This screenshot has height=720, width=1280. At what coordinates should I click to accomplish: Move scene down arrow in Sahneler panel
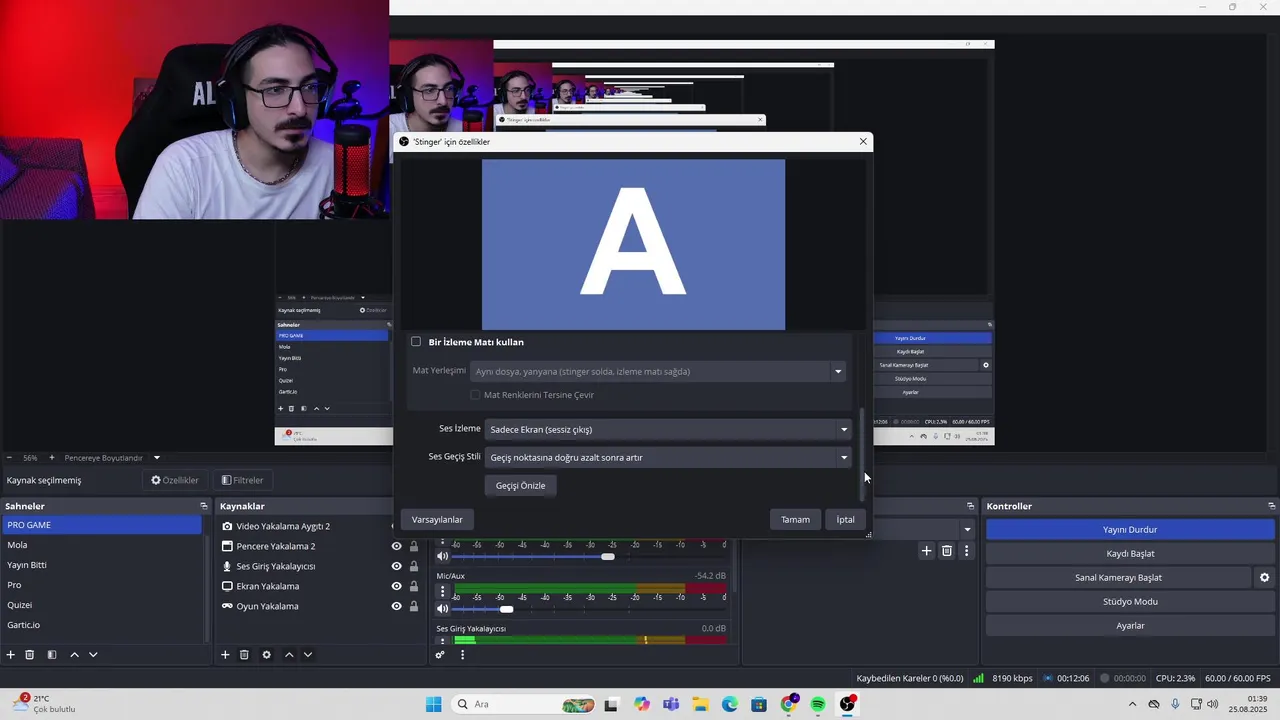(x=93, y=655)
